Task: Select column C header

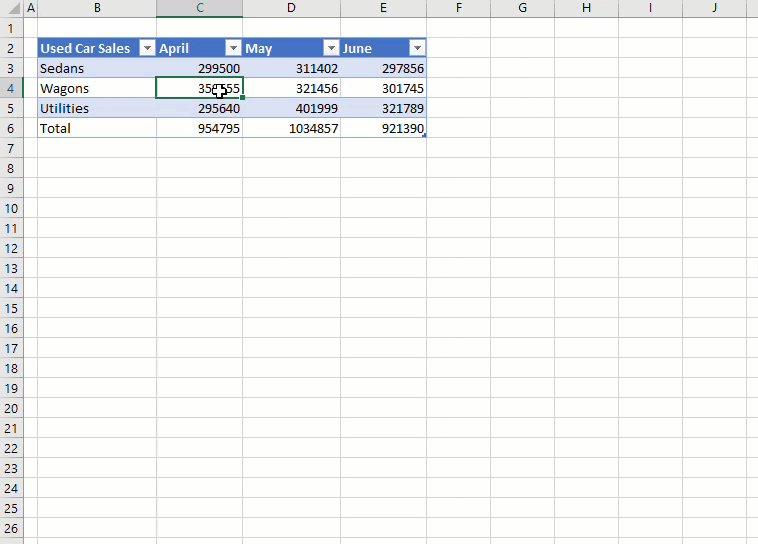Action: click(x=199, y=9)
